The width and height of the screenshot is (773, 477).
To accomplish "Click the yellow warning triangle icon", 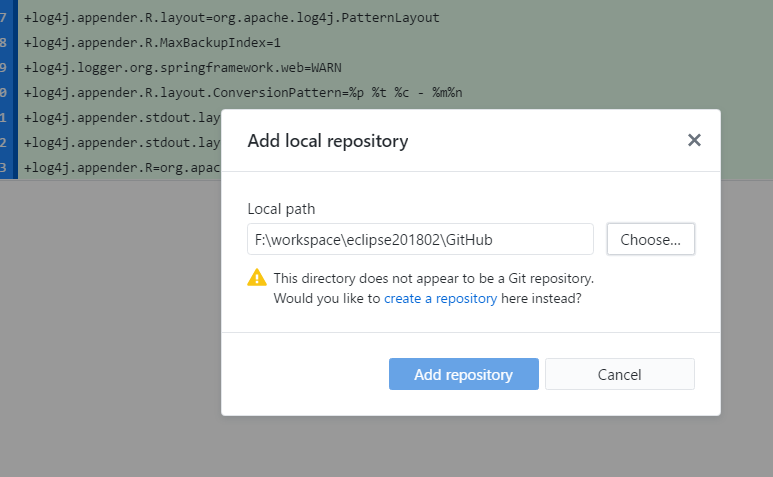I will (x=256, y=278).
